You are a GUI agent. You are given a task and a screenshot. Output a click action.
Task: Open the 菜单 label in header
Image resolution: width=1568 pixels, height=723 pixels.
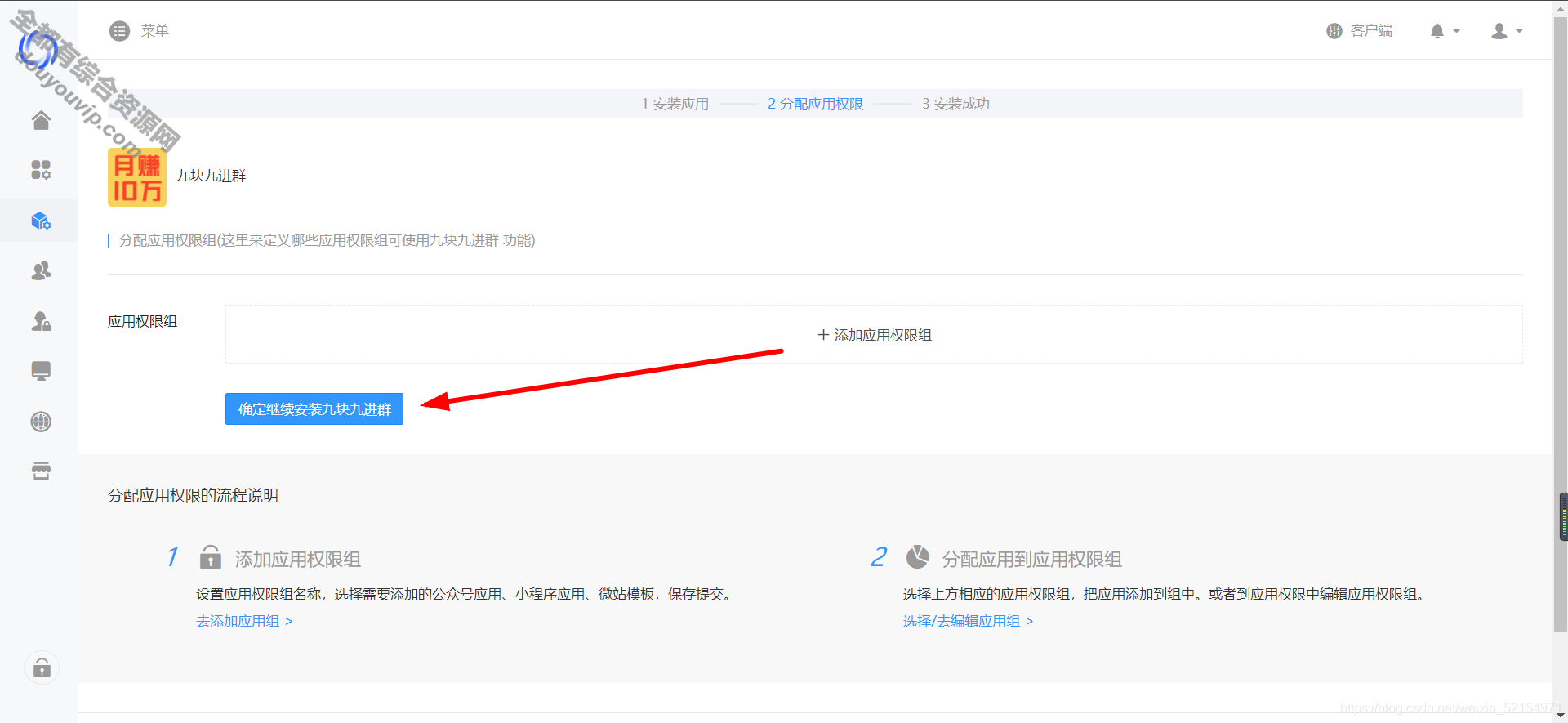point(154,31)
